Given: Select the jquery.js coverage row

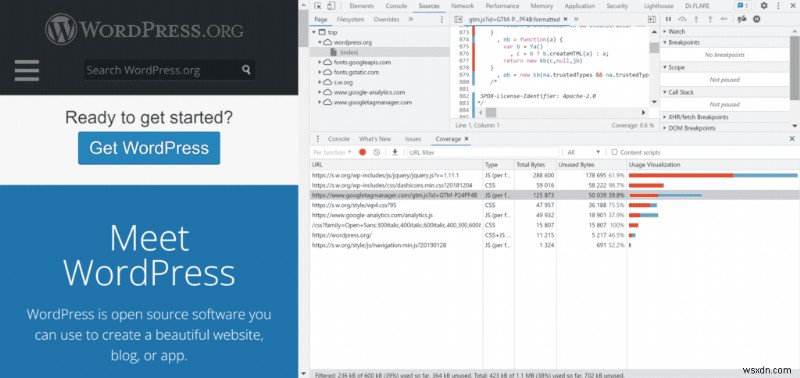Looking at the screenshot, I should click(x=555, y=175).
